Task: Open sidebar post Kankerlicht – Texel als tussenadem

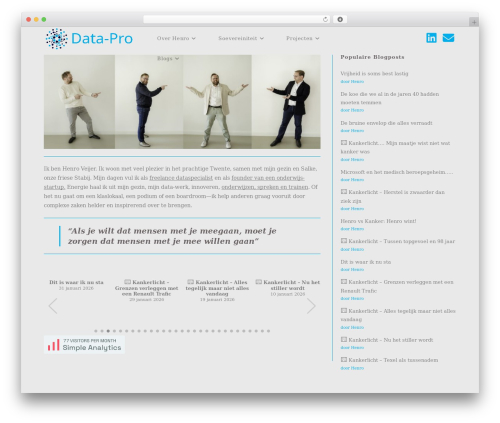Action: (389, 360)
